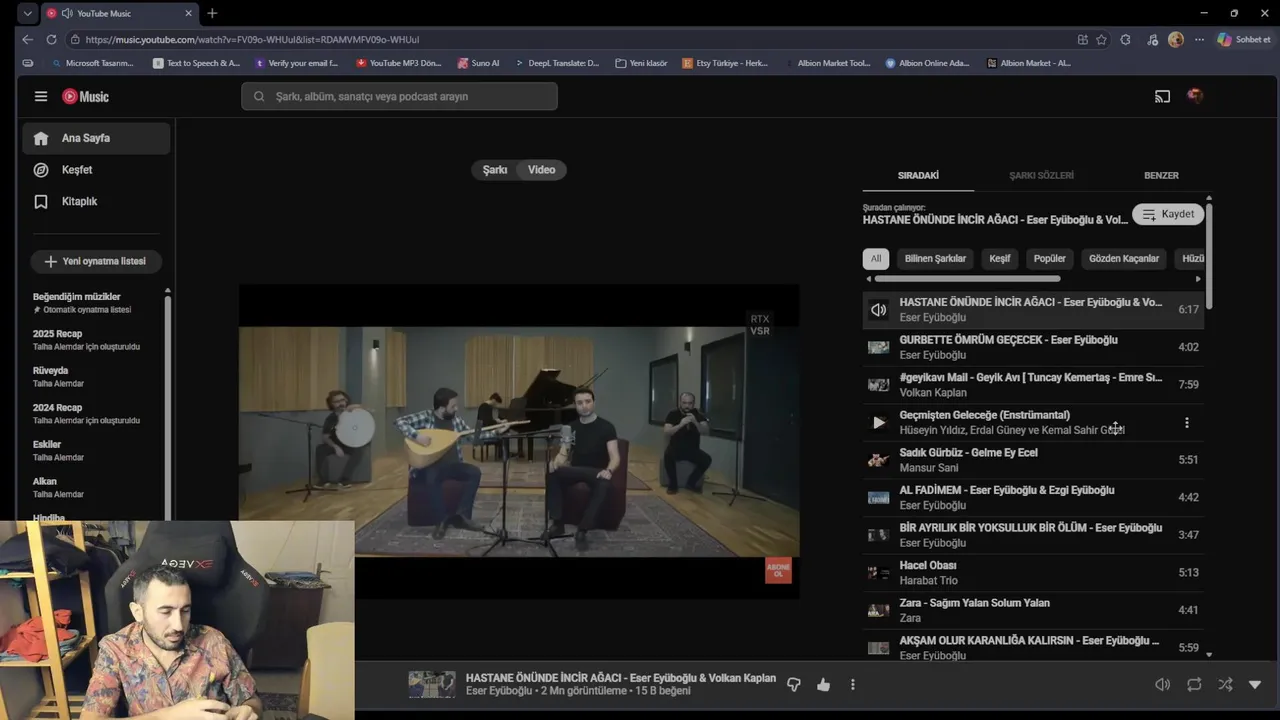Toggle shuffle mode
The height and width of the screenshot is (720, 1280).
tap(1225, 685)
